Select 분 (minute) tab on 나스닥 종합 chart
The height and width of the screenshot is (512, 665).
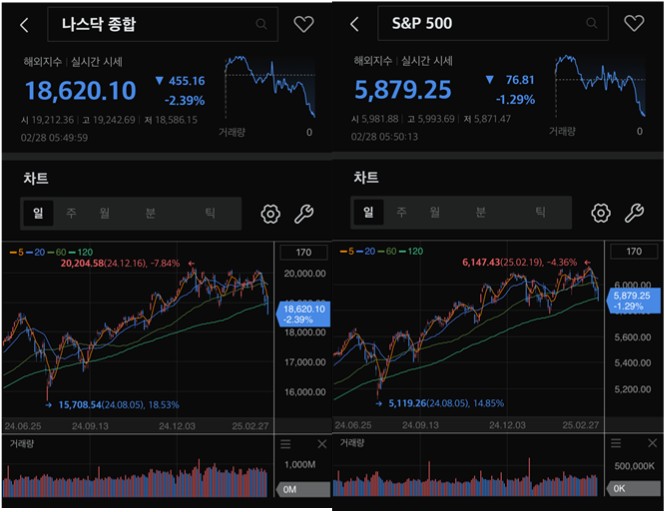(x=150, y=213)
